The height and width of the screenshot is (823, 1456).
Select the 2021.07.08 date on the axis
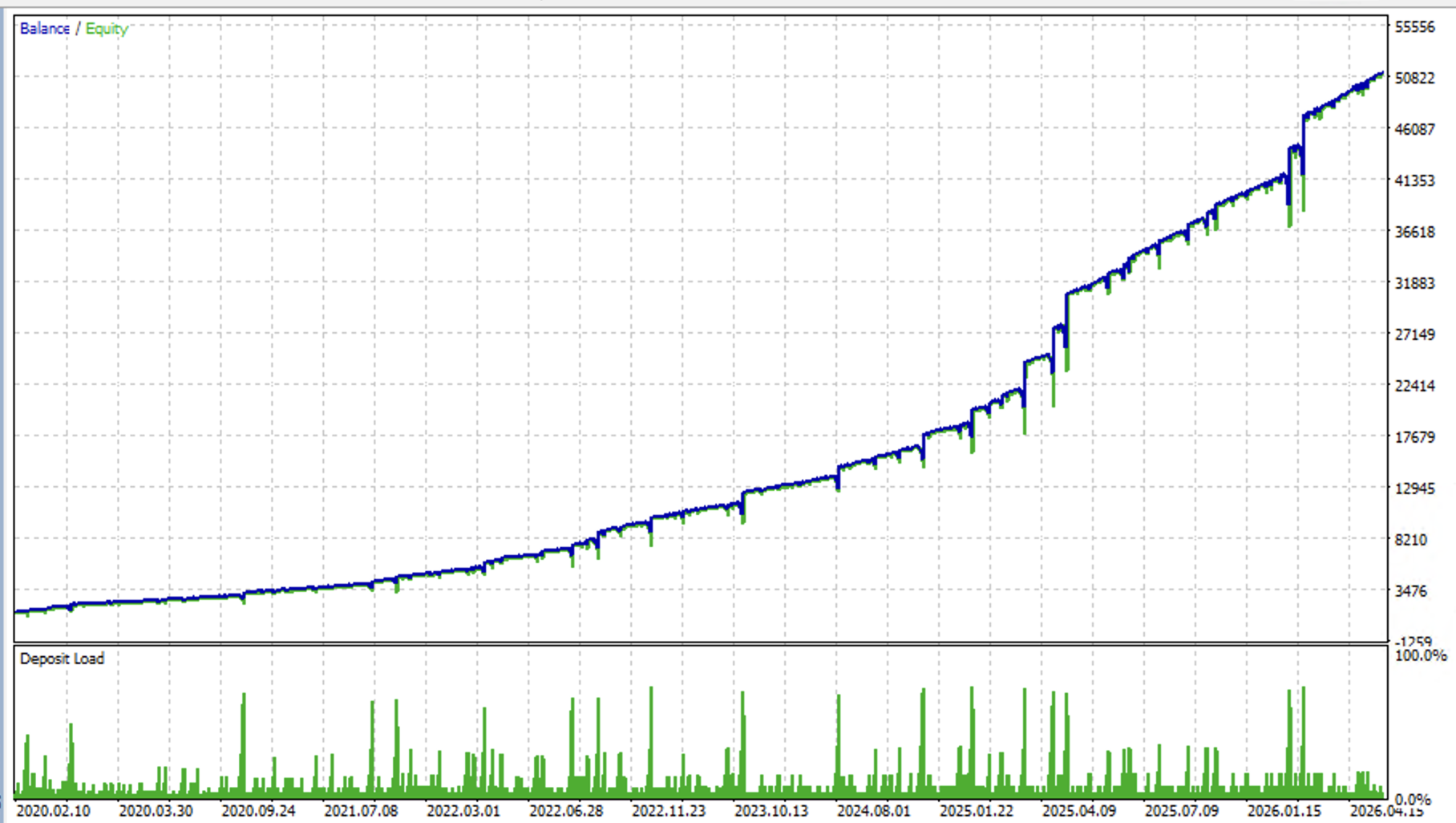(x=361, y=811)
